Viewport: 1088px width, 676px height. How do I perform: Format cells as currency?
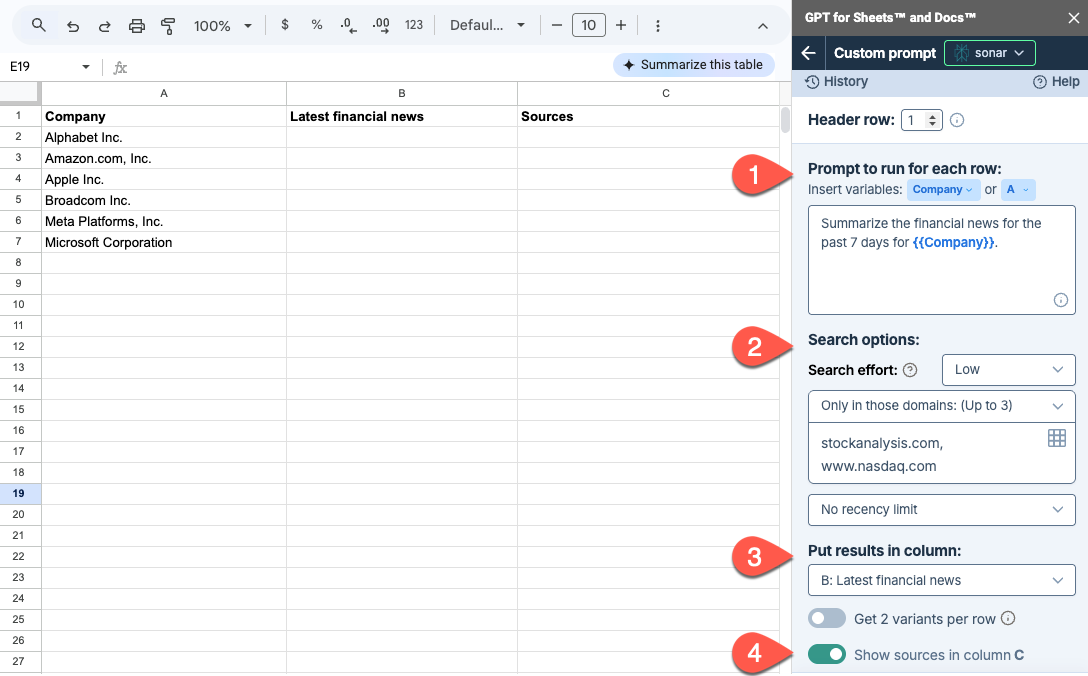284,25
